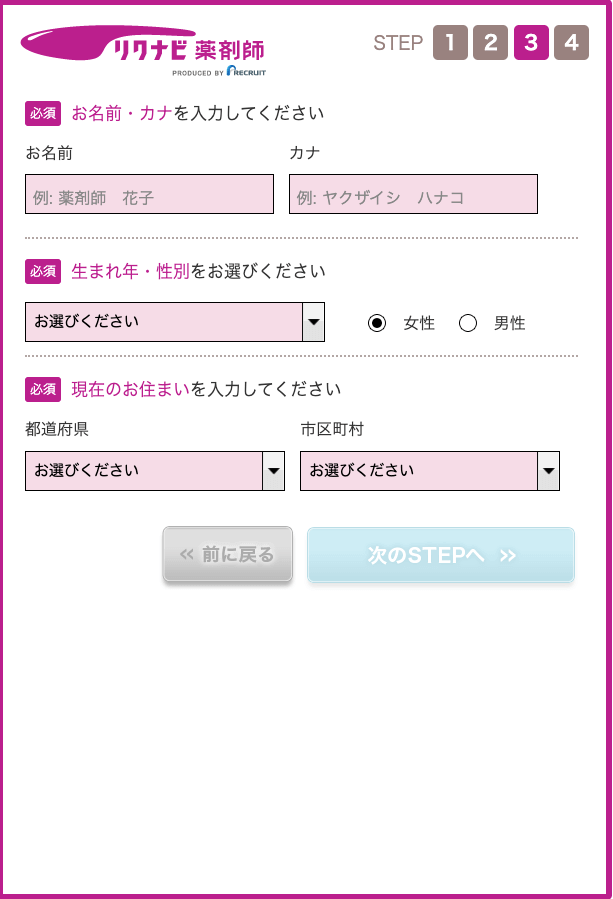The image size is (613, 899).
Task: Click the STEP 1 indicator square
Action: point(448,43)
